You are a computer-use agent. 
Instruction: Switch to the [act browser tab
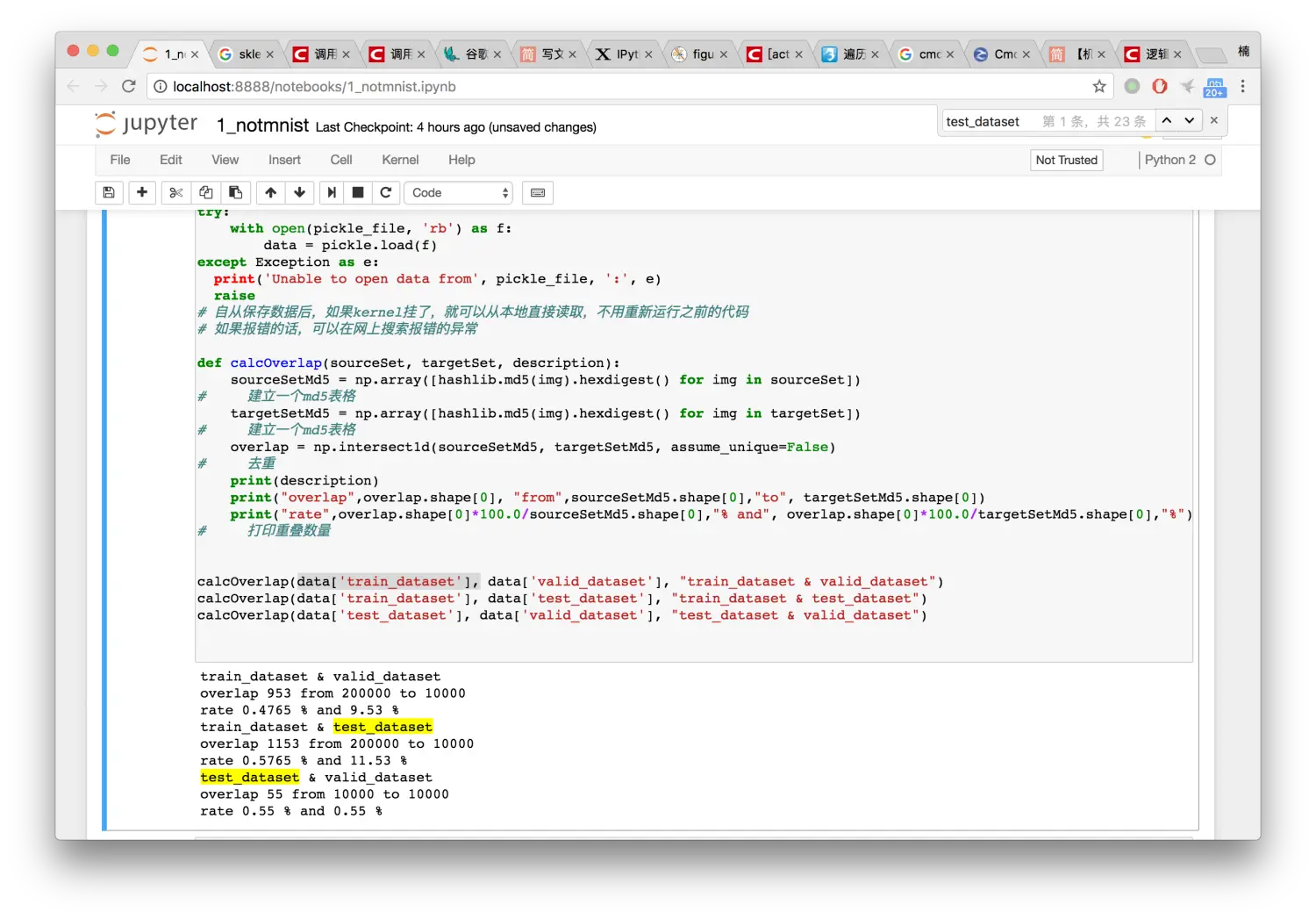[775, 54]
